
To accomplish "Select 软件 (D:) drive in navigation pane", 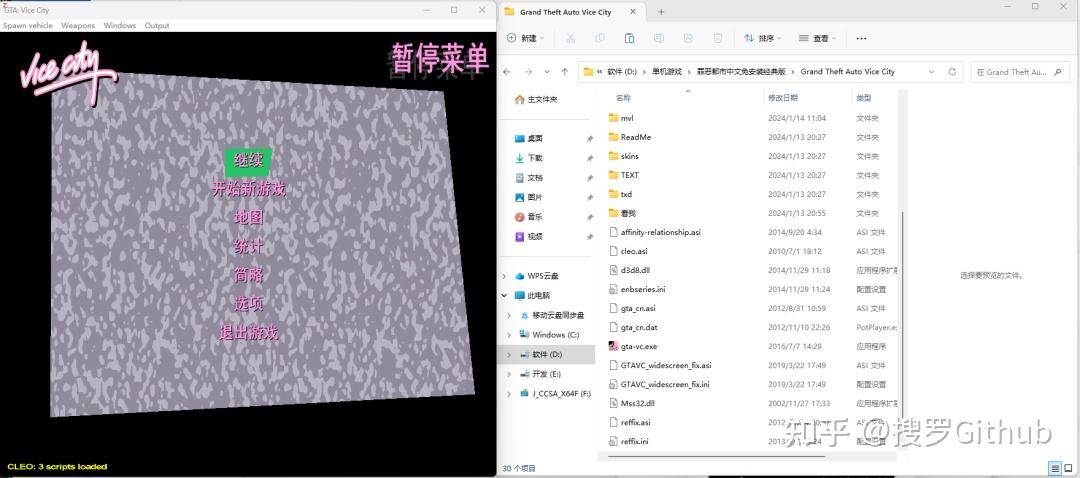I will tap(548, 355).
